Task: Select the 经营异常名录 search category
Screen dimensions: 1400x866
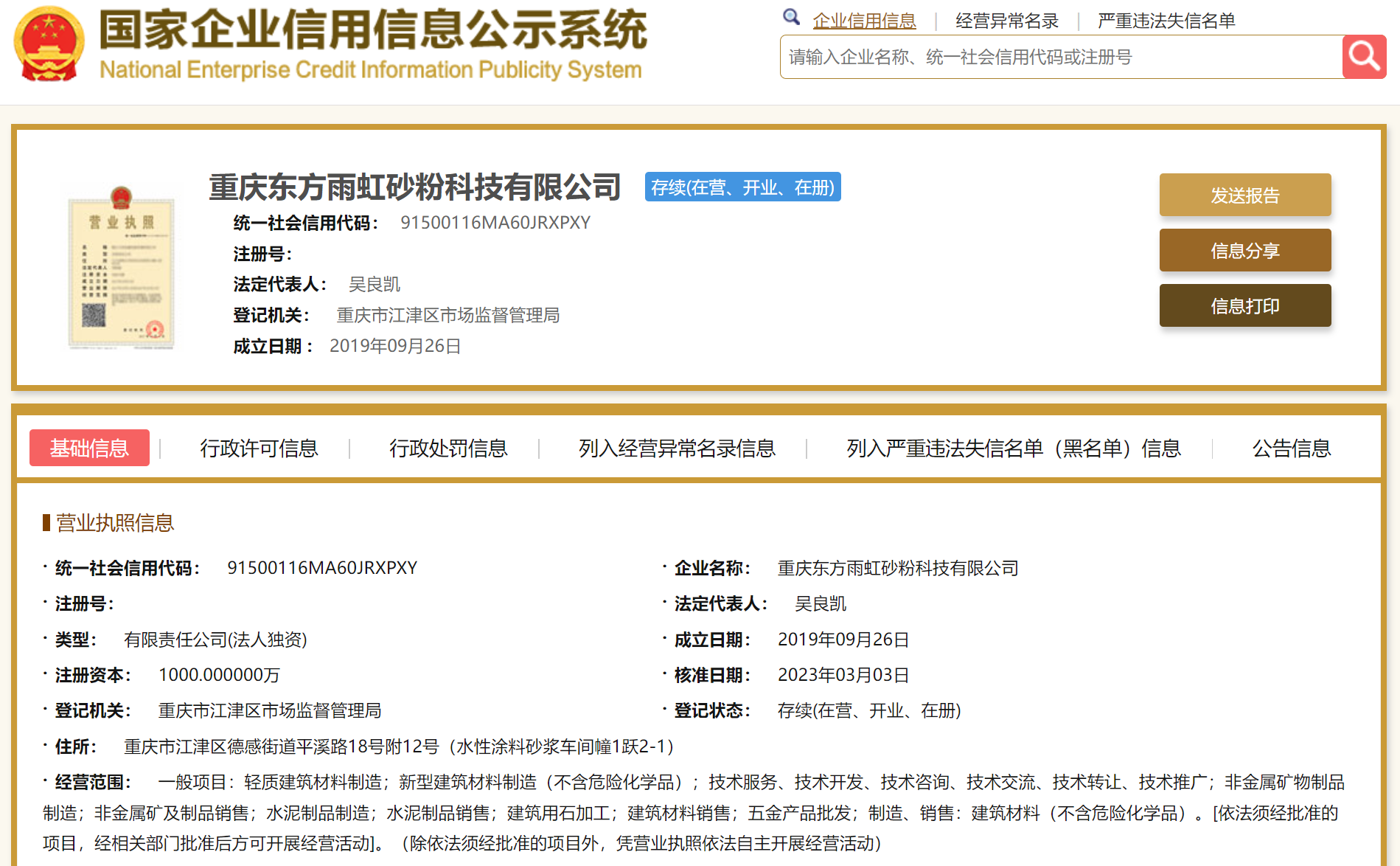Action: (1007, 21)
